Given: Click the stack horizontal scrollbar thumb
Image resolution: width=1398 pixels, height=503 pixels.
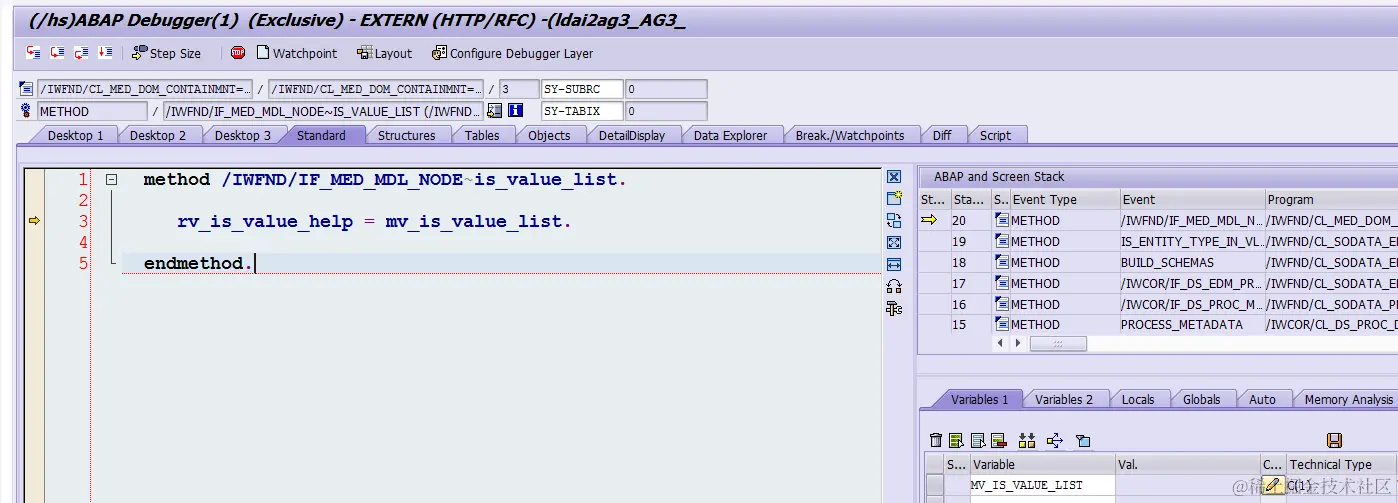Looking at the screenshot, I should pos(1058,343).
